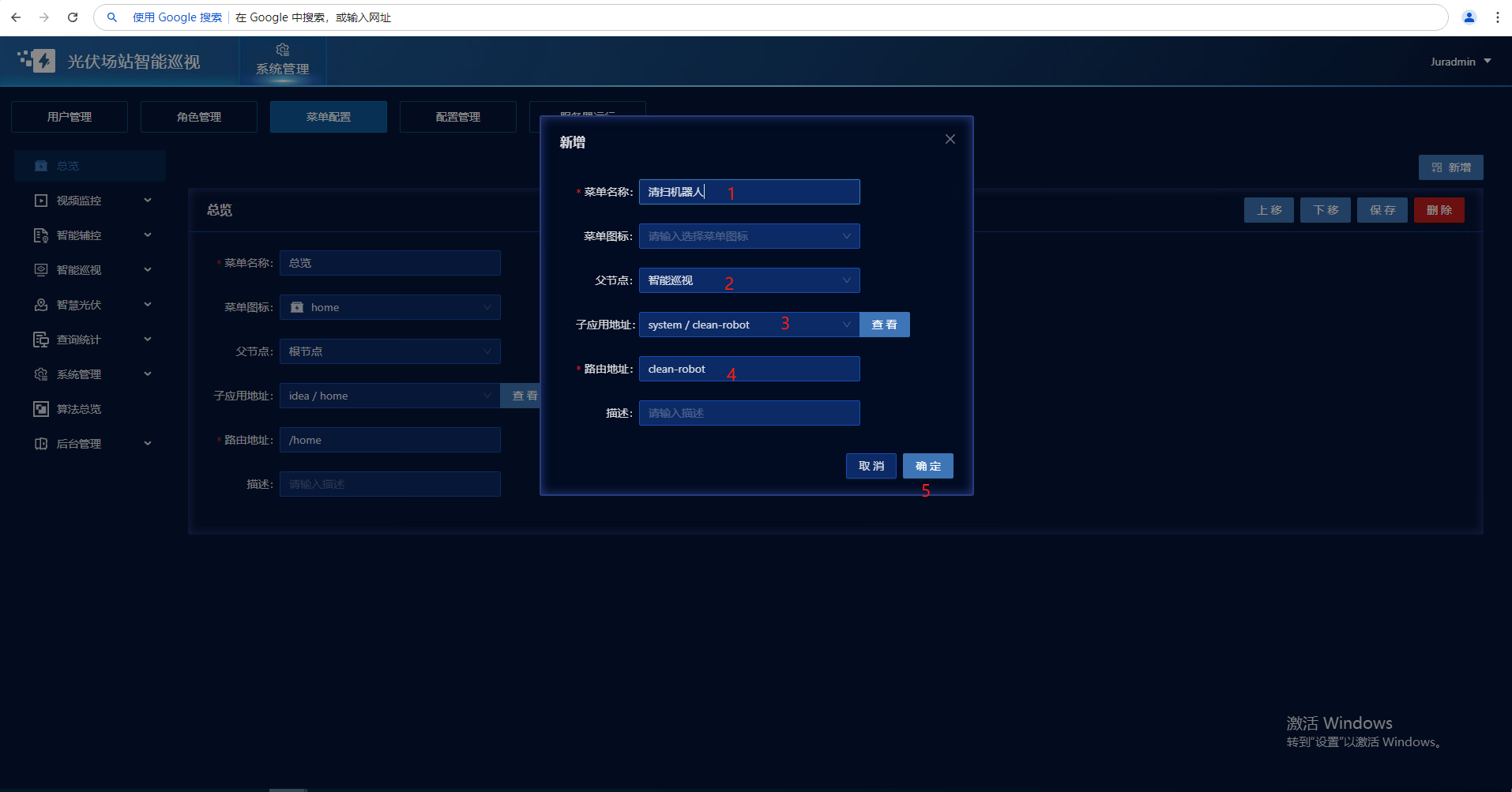
Task: Open the dialog 父节点 dropdown showing 智能巡视
Action: (749, 280)
